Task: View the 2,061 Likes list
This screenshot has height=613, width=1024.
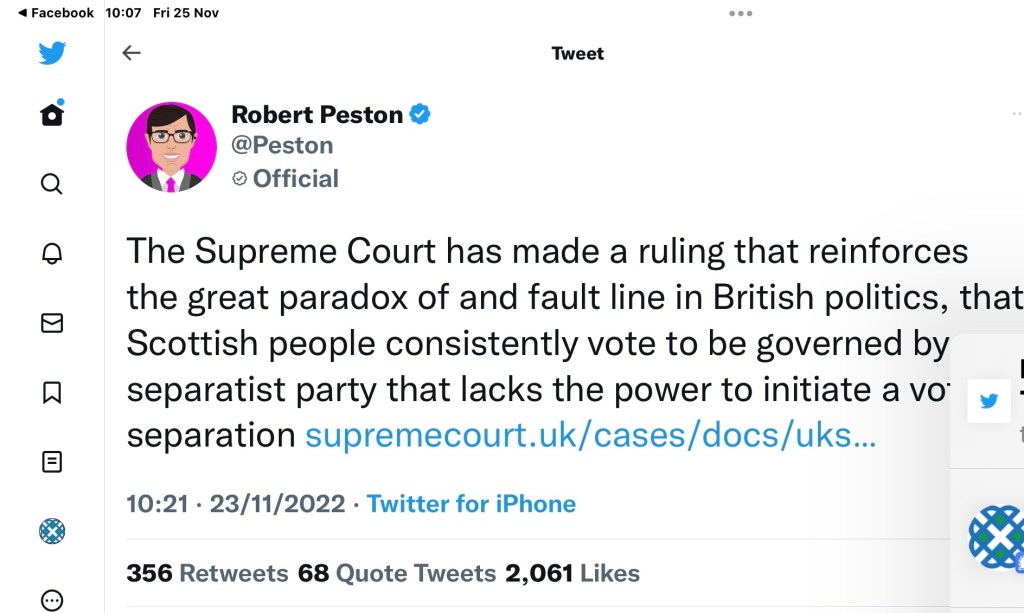Action: click(x=572, y=573)
